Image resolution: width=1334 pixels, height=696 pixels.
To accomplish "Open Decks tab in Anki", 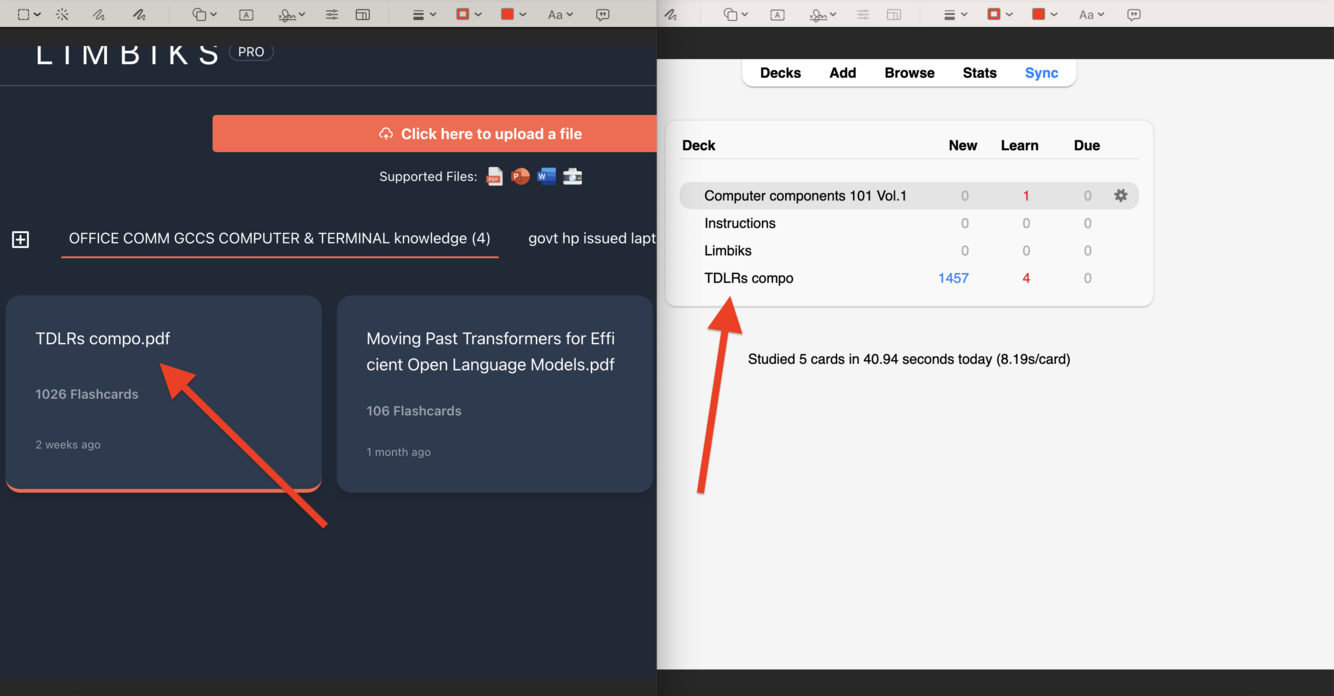I will [780, 73].
